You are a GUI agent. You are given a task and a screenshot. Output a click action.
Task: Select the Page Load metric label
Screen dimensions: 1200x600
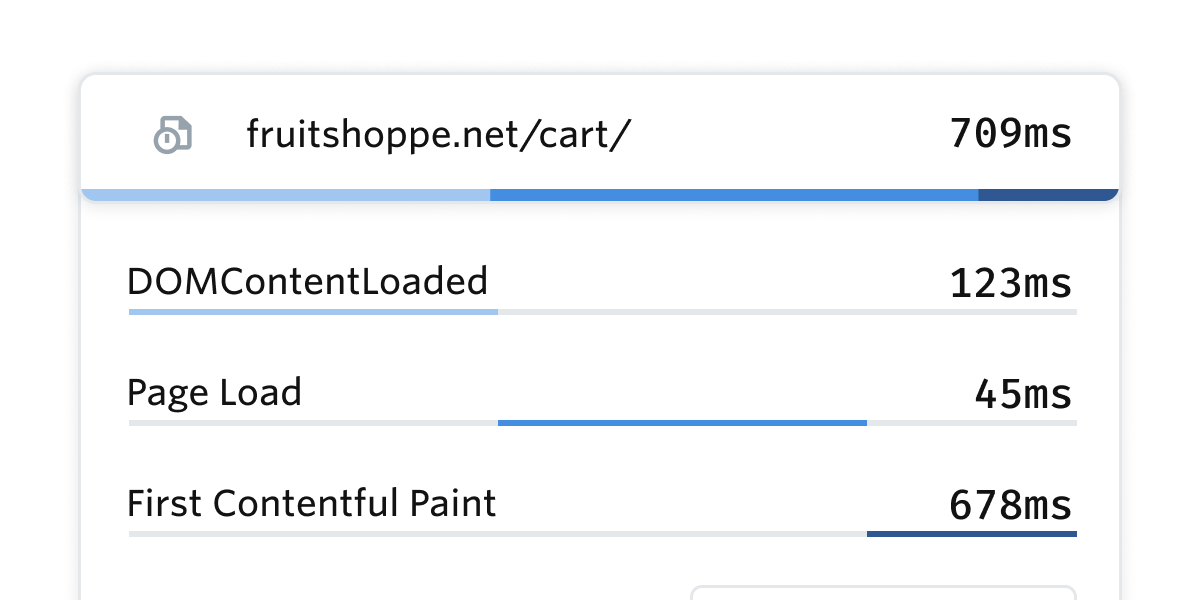coord(214,392)
